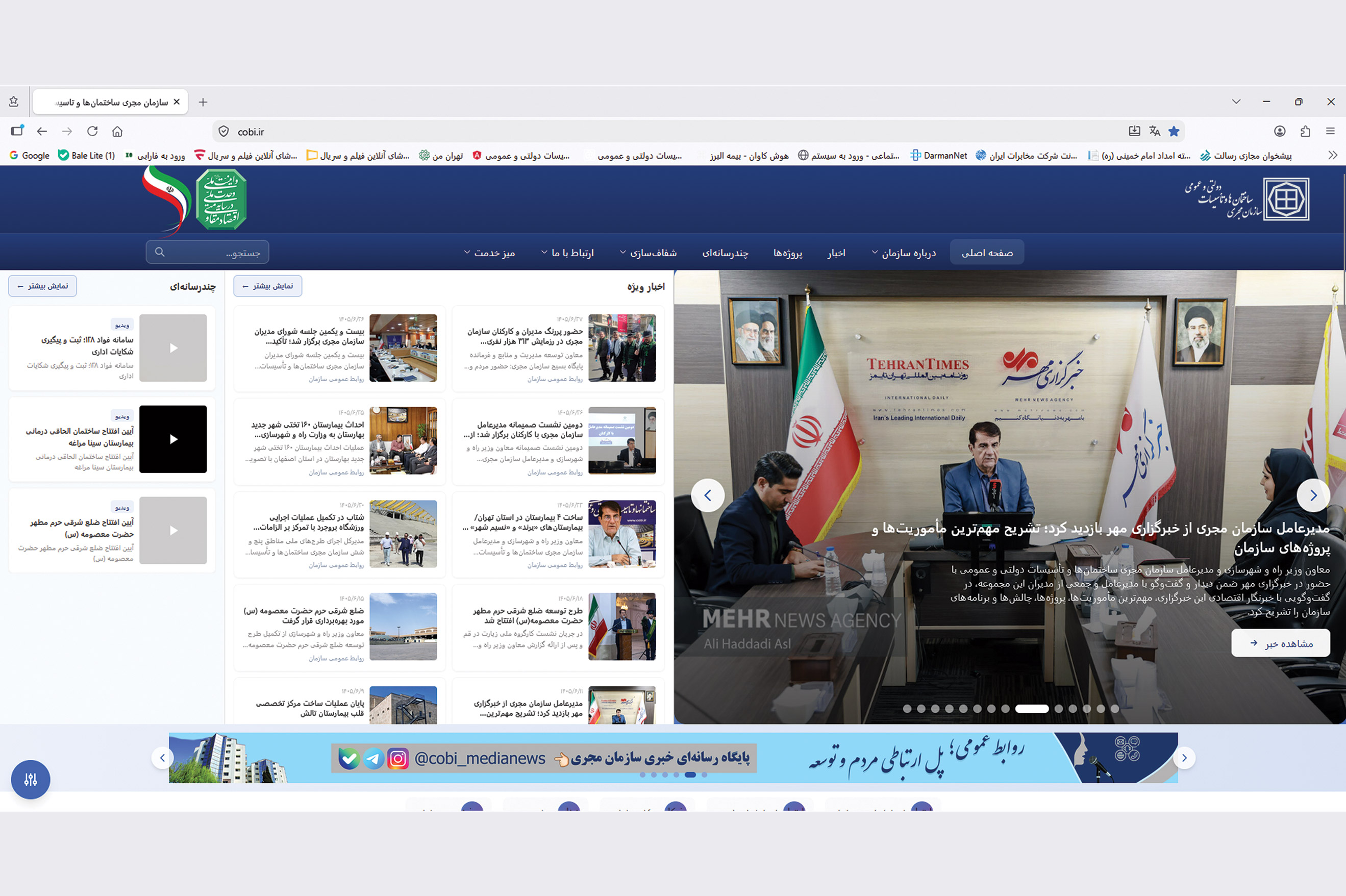Open headline پایان عملیات ساخت مرکز تخصصی قلب
1346x896 pixels.
coord(310,708)
